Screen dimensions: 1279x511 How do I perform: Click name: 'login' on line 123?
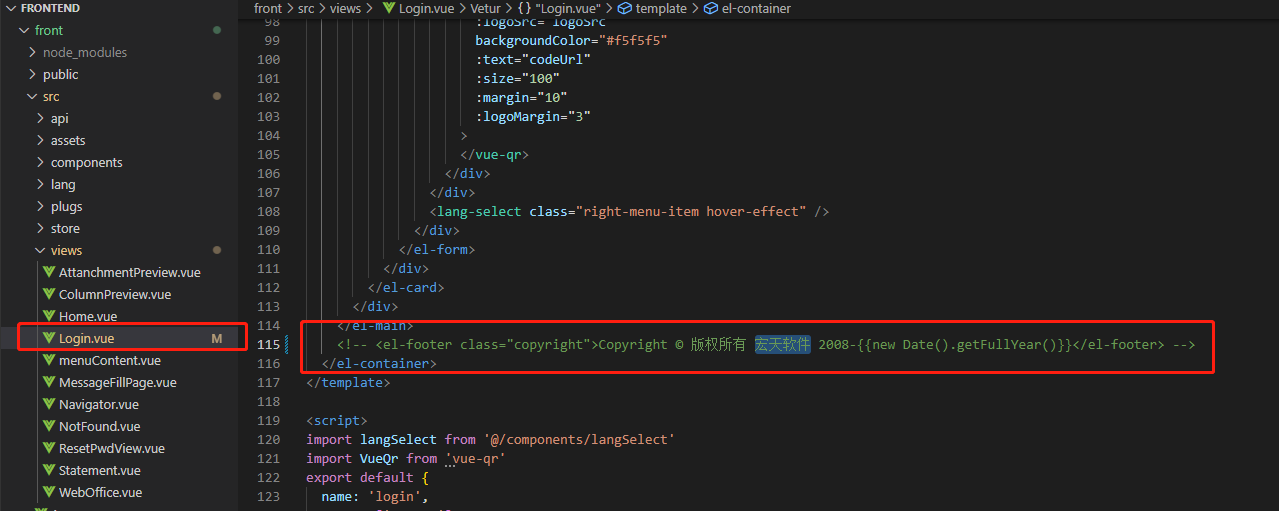coord(375,496)
